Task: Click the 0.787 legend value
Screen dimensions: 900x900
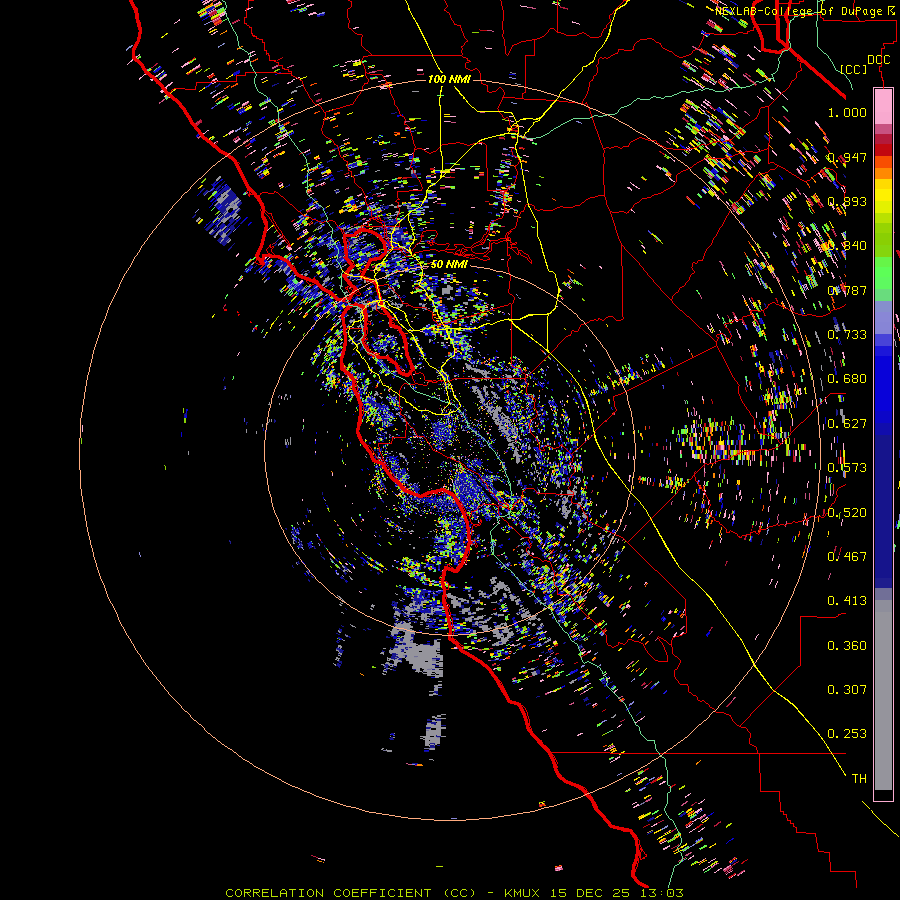Action: pyautogui.click(x=847, y=290)
